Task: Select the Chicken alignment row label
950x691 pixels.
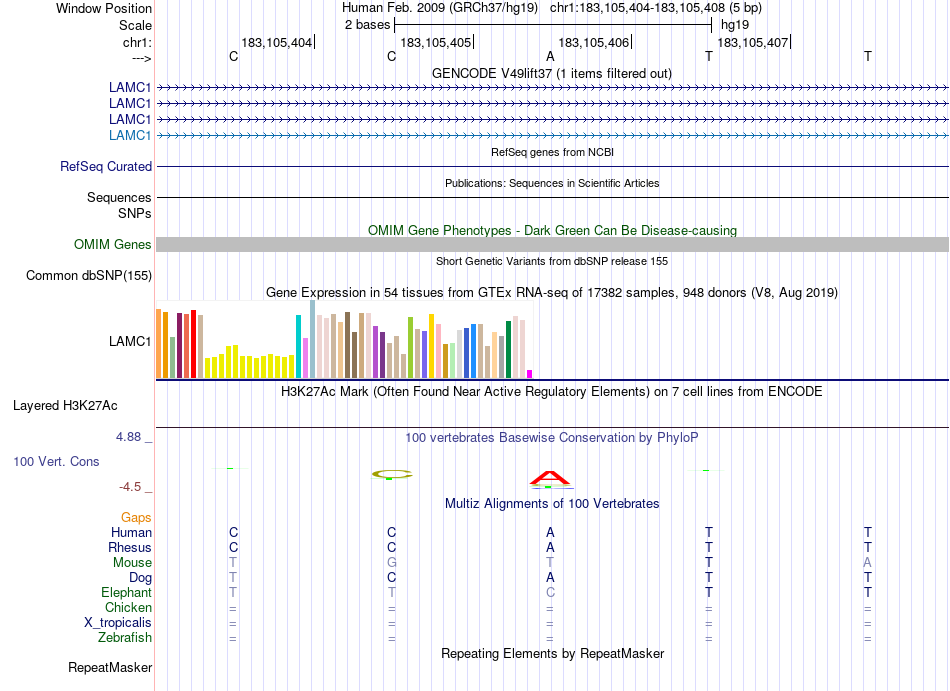Action: click(x=128, y=607)
